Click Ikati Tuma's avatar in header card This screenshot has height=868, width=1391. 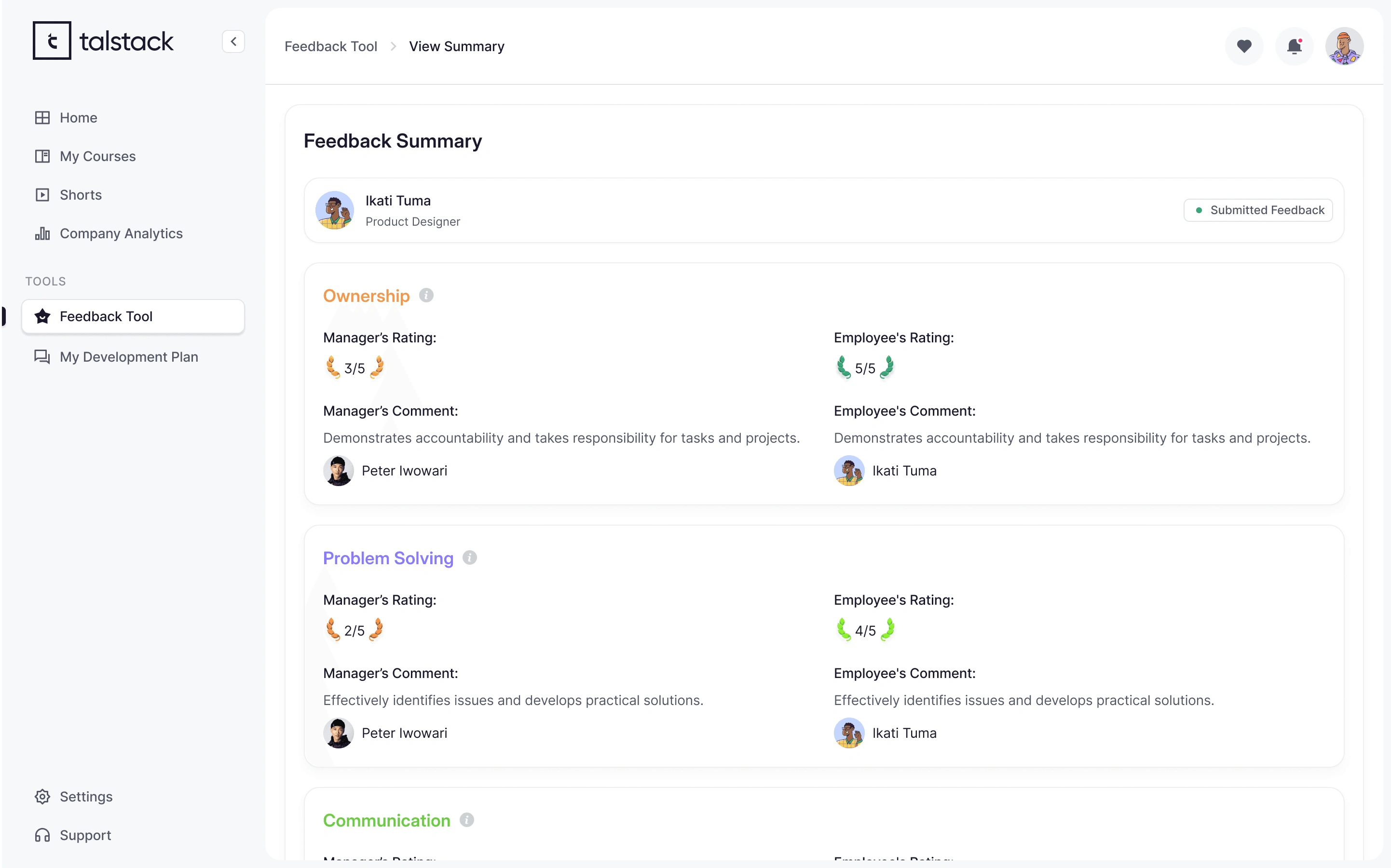[x=335, y=210]
